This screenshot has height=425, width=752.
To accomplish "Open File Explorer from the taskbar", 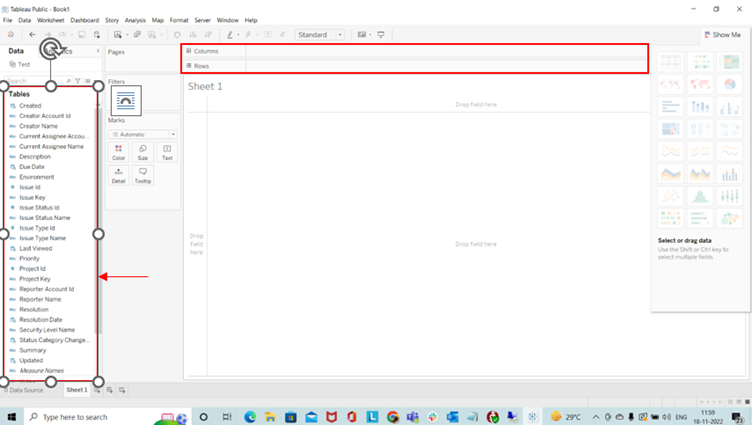I will pyautogui.click(x=270, y=417).
